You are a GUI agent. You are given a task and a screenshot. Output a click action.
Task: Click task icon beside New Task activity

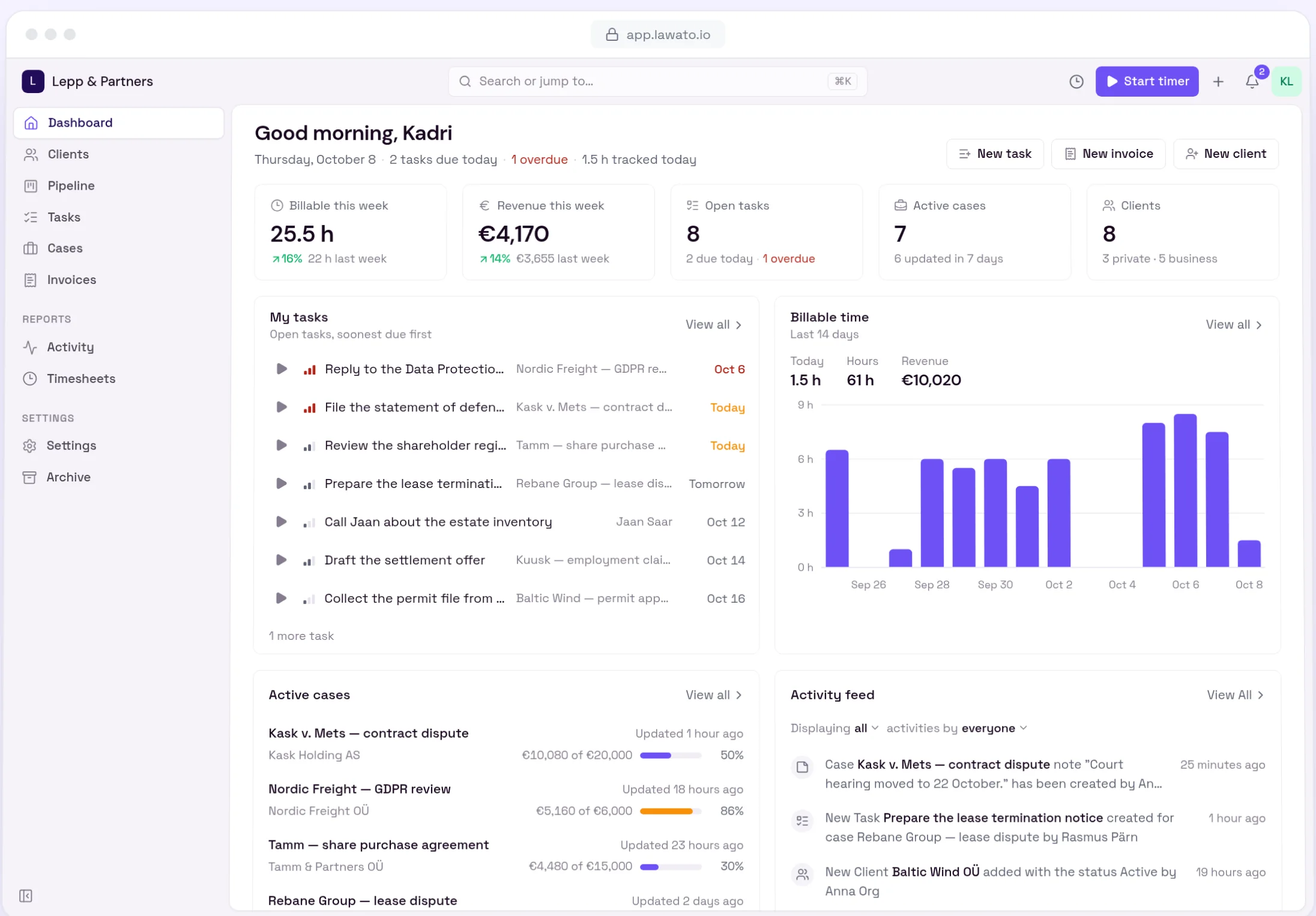pos(802,820)
